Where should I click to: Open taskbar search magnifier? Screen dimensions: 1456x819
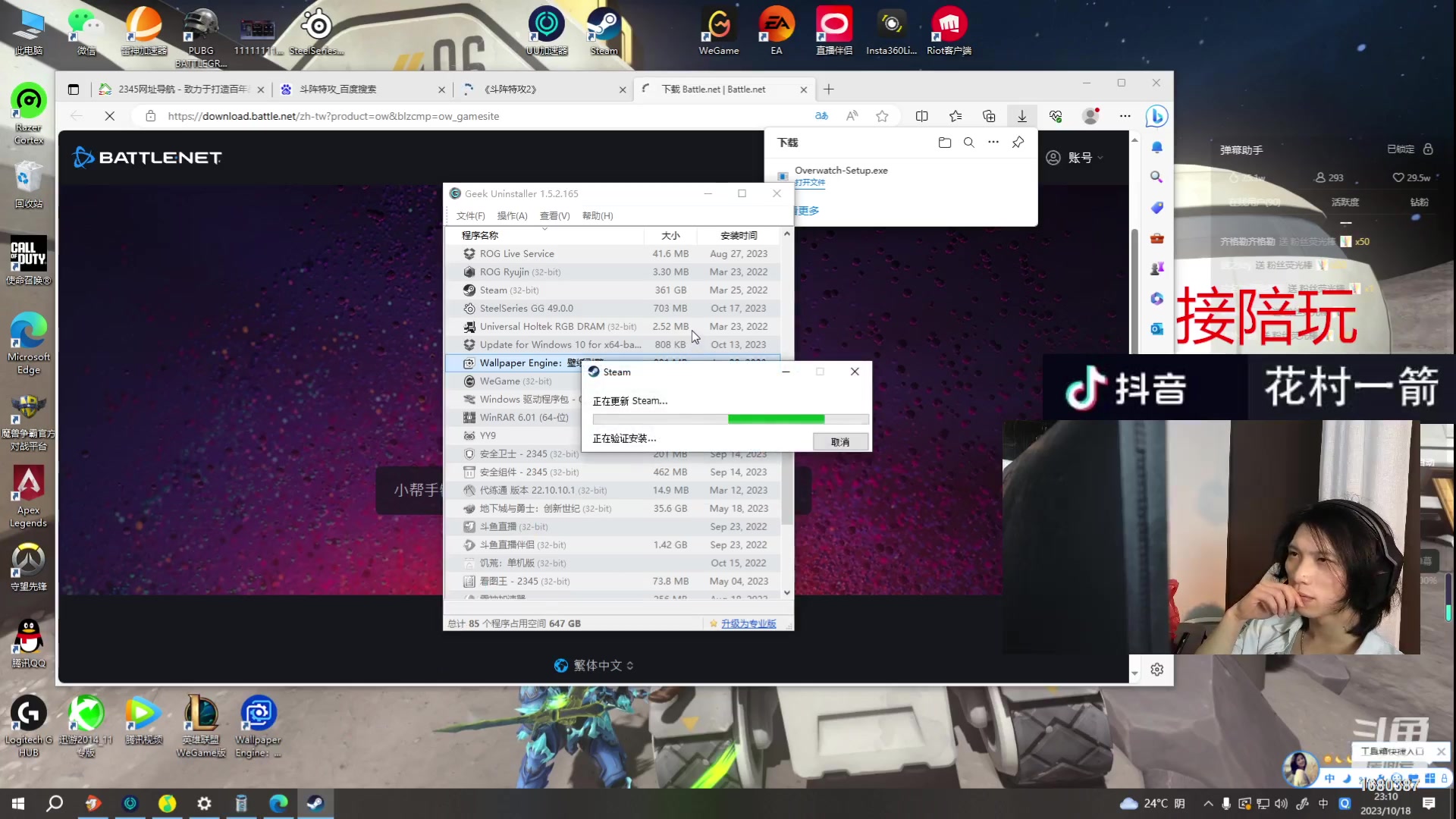click(x=55, y=804)
